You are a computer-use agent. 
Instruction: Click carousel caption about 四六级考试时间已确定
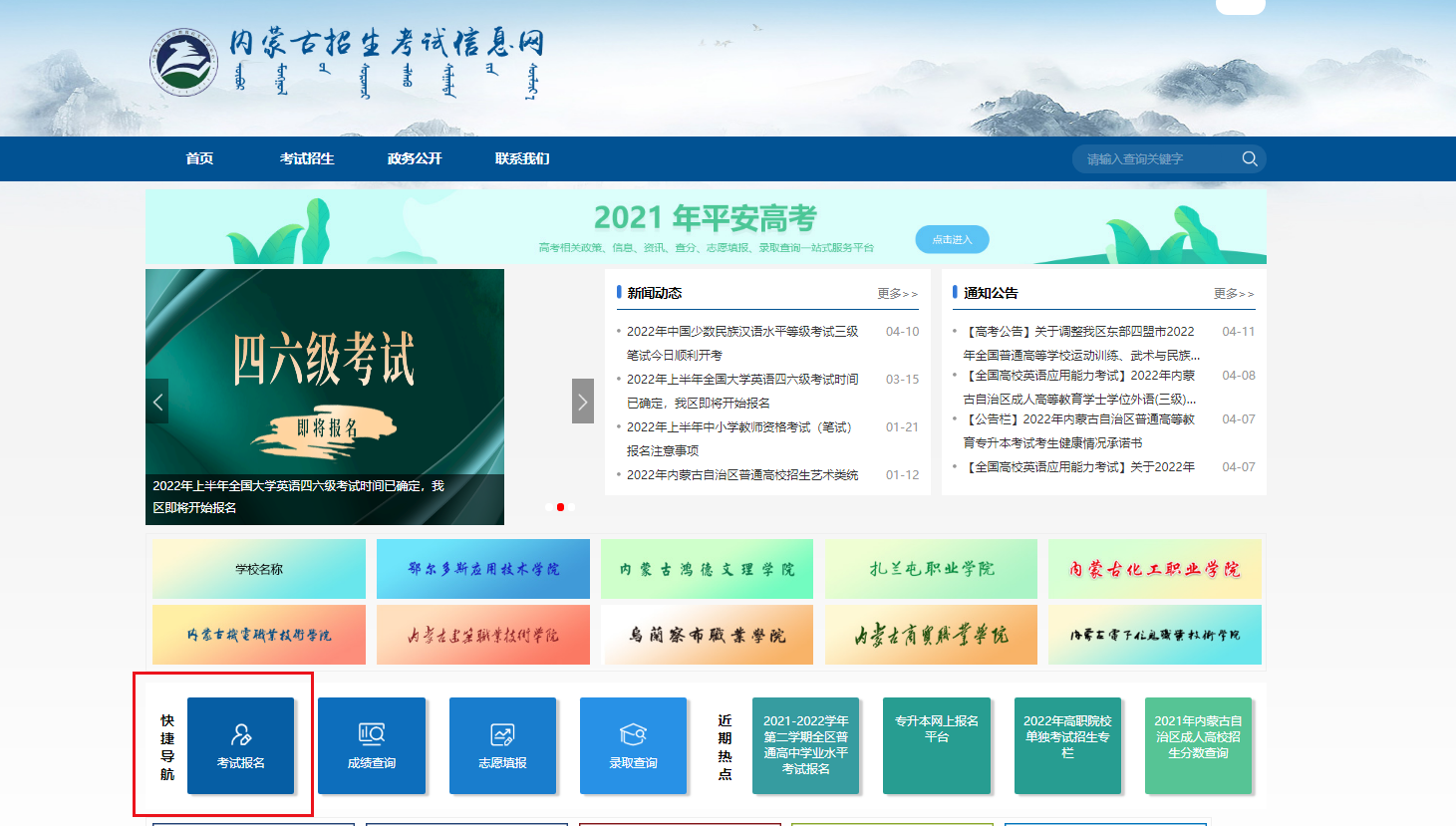(x=299, y=496)
